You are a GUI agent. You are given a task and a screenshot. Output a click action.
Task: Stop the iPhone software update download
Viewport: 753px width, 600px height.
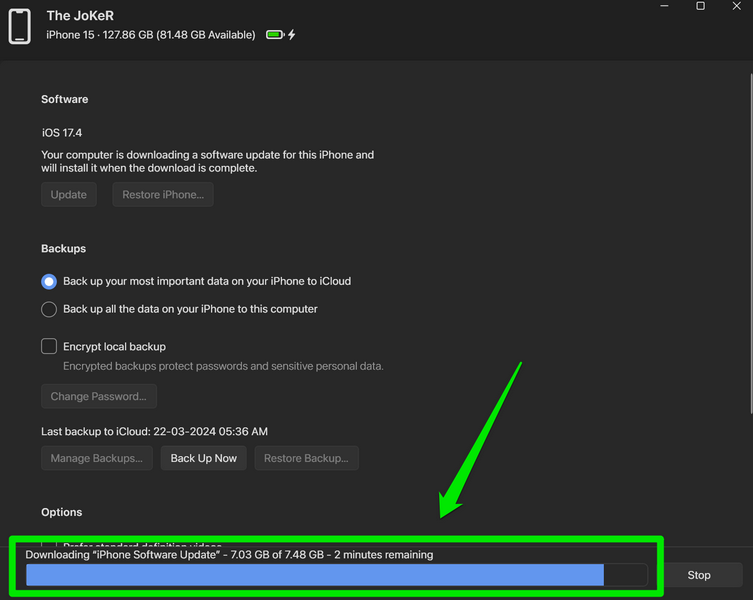pos(699,575)
